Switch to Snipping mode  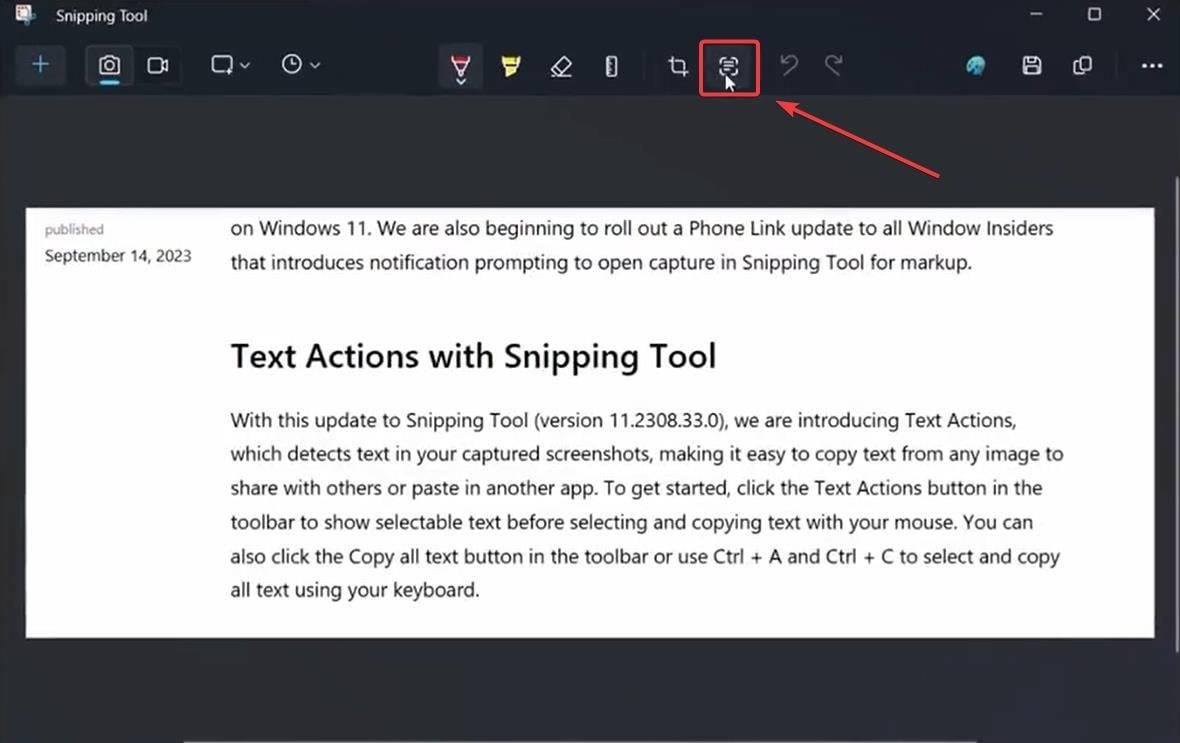[x=107, y=65]
